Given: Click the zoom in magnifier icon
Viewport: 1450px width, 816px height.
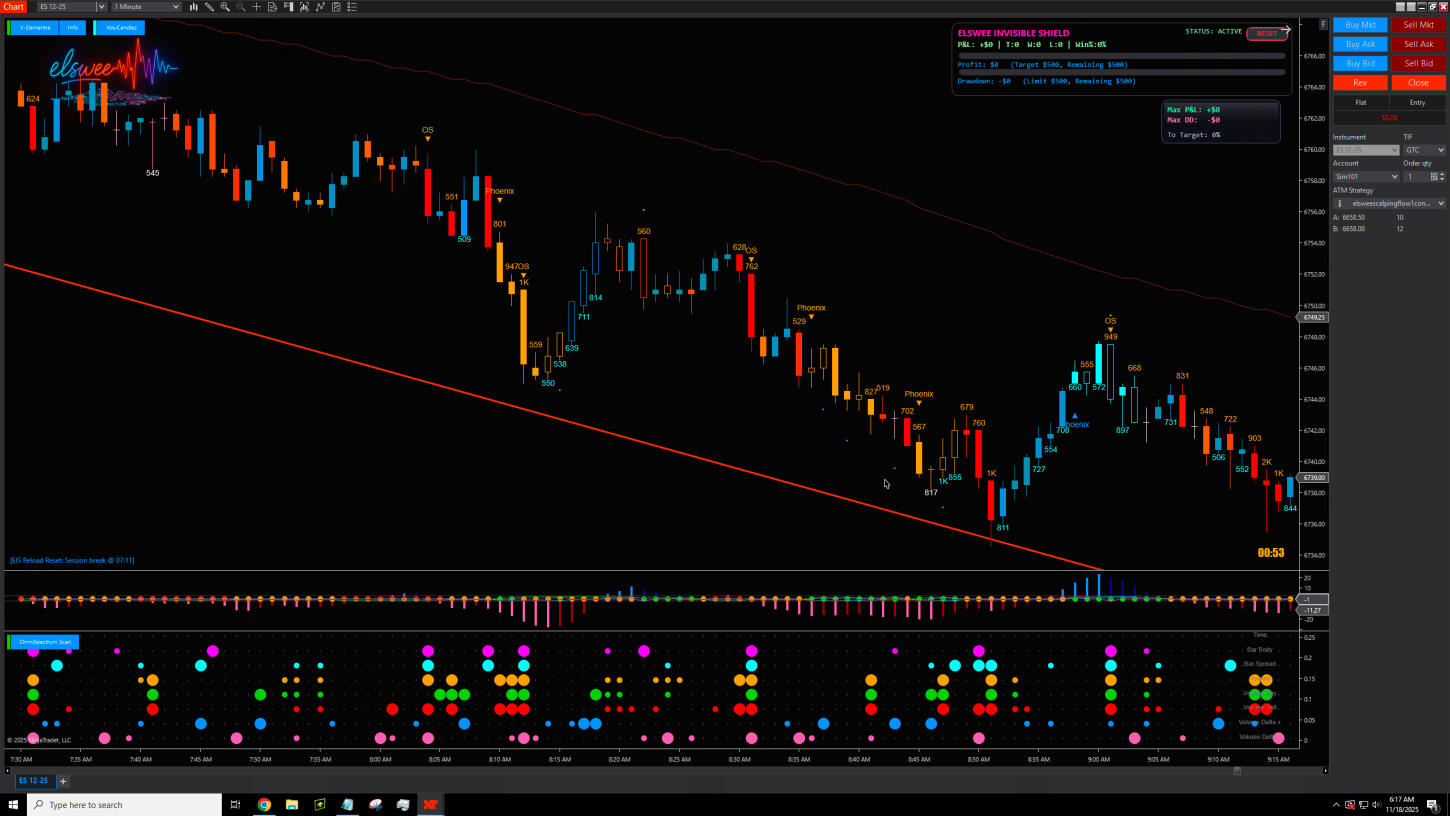Looking at the screenshot, I should pyautogui.click(x=225, y=7).
